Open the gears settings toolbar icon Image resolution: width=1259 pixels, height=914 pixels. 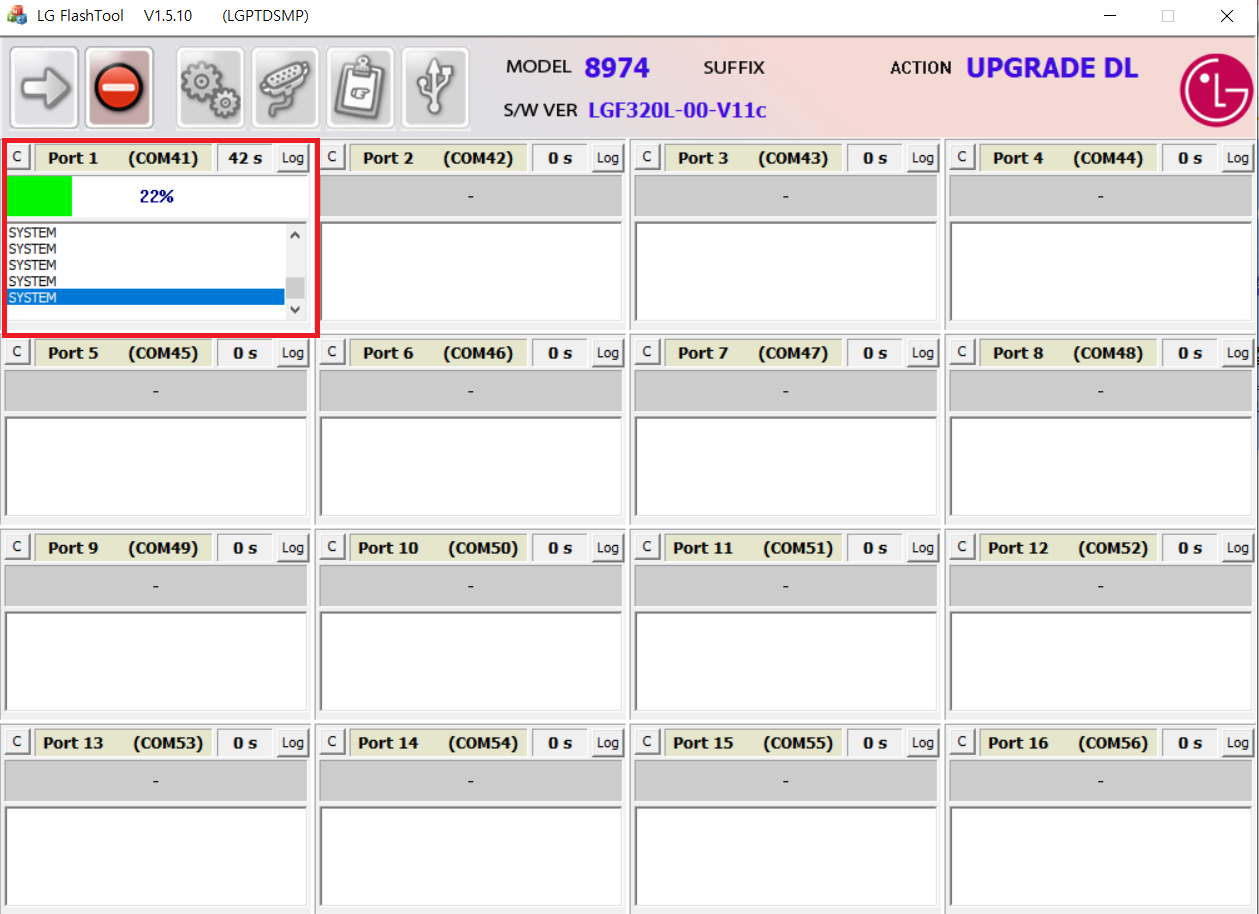click(x=210, y=88)
